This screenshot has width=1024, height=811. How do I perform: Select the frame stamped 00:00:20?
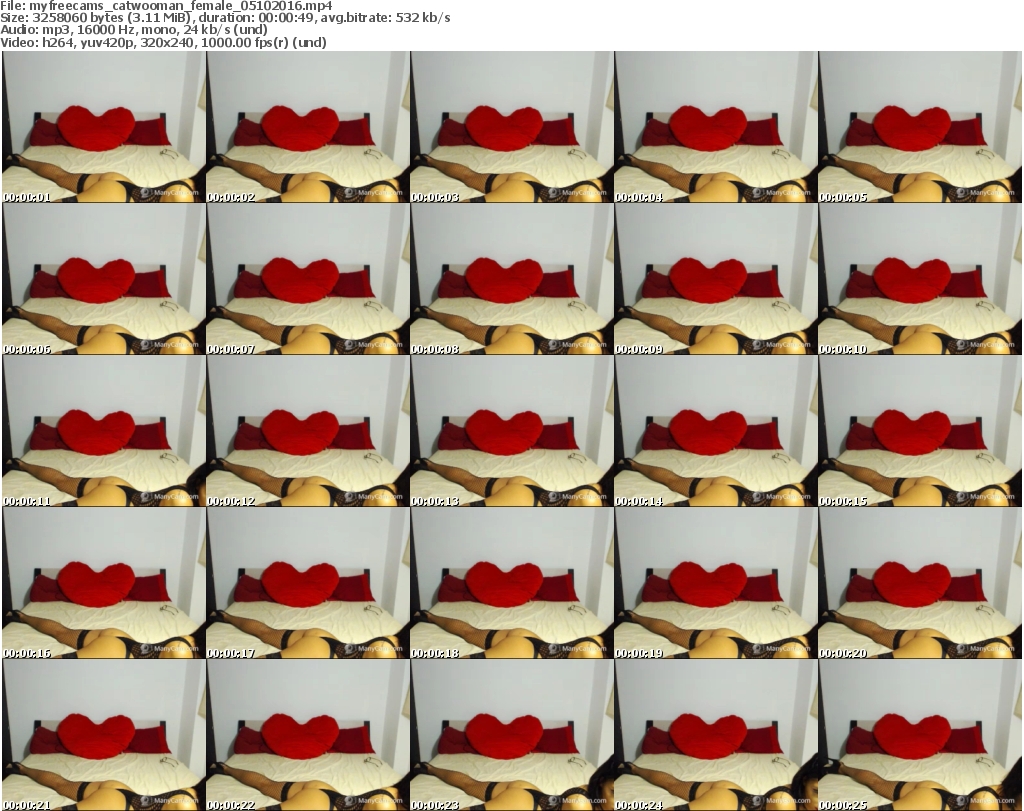[920, 583]
